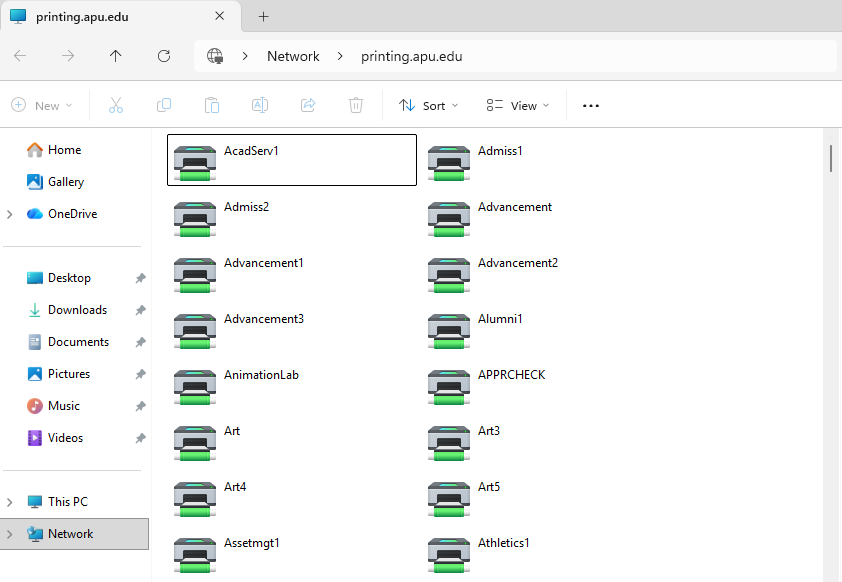Select the Assetmgt1 printer icon

click(x=195, y=555)
